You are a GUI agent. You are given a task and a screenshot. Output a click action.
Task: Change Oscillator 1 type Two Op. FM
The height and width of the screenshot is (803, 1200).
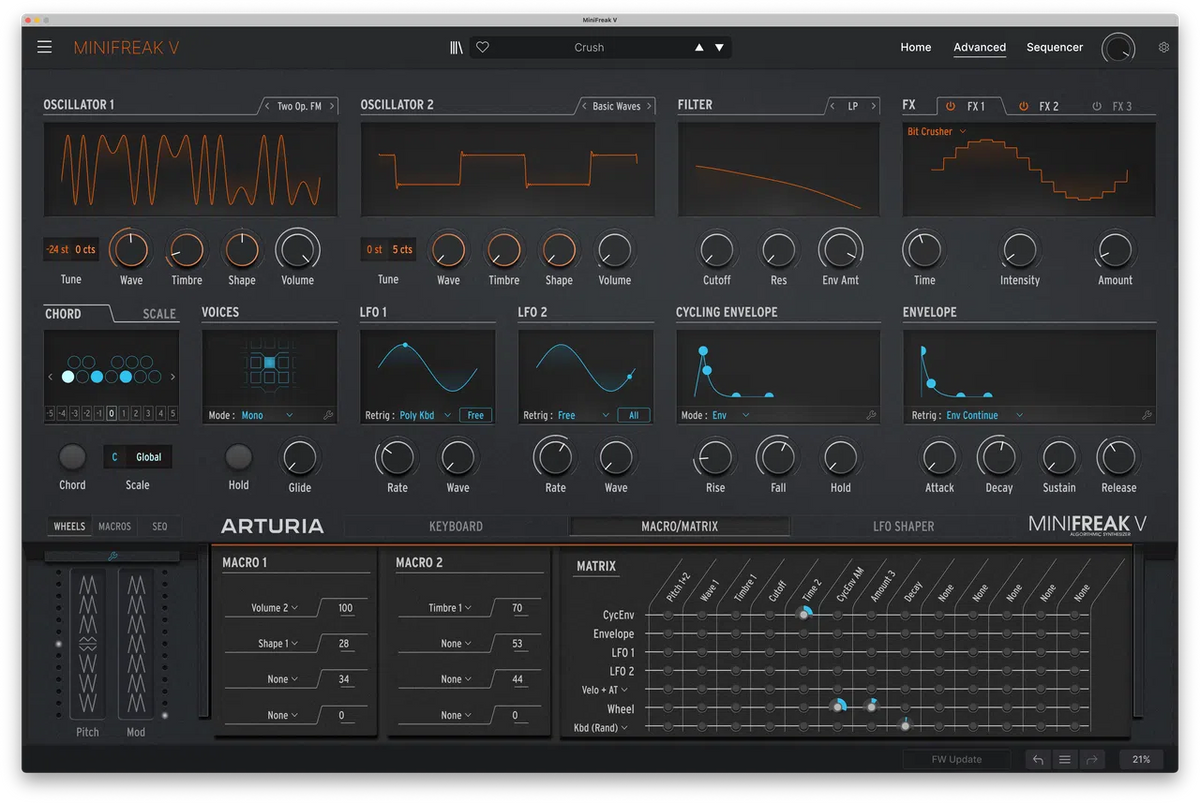click(x=300, y=105)
